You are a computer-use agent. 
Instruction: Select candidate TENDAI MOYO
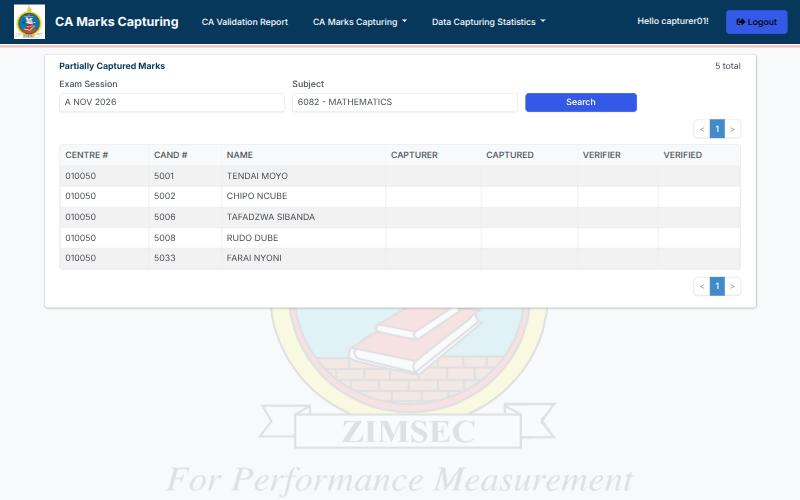257,176
